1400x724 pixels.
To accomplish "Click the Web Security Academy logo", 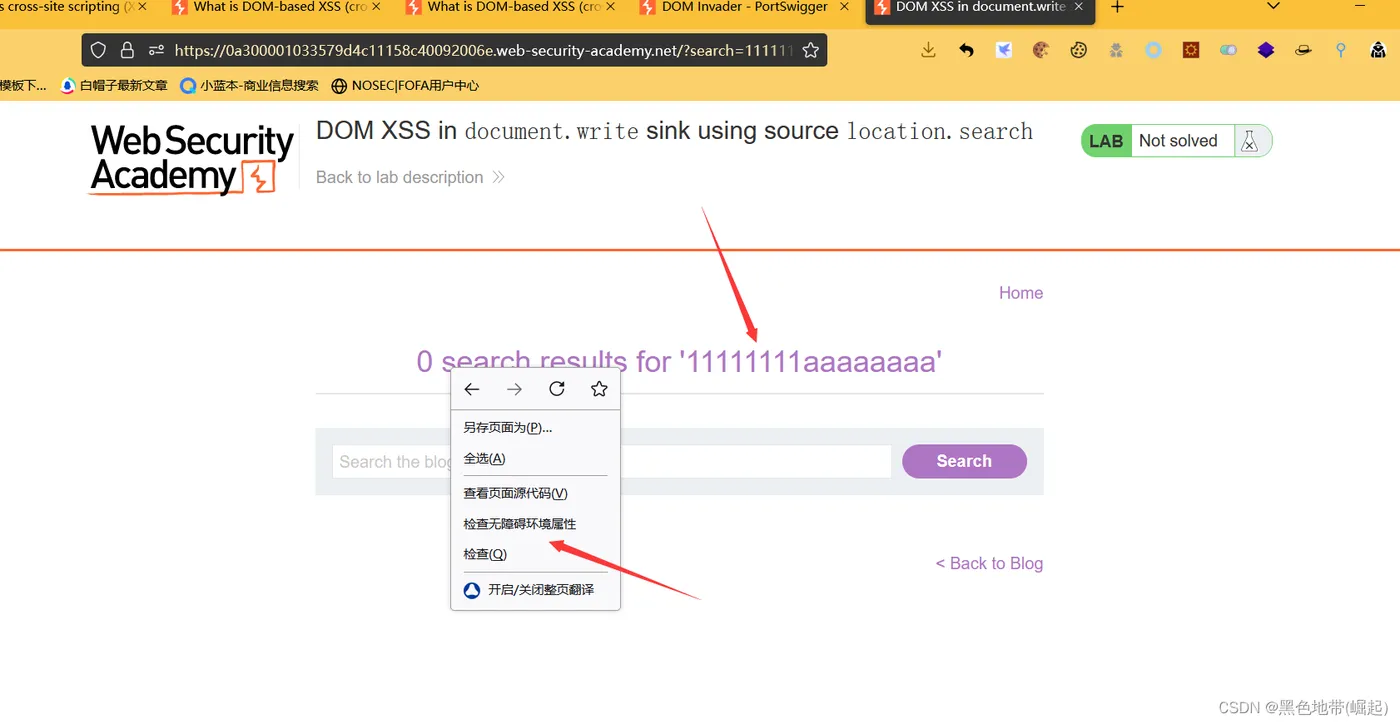I will pyautogui.click(x=191, y=158).
